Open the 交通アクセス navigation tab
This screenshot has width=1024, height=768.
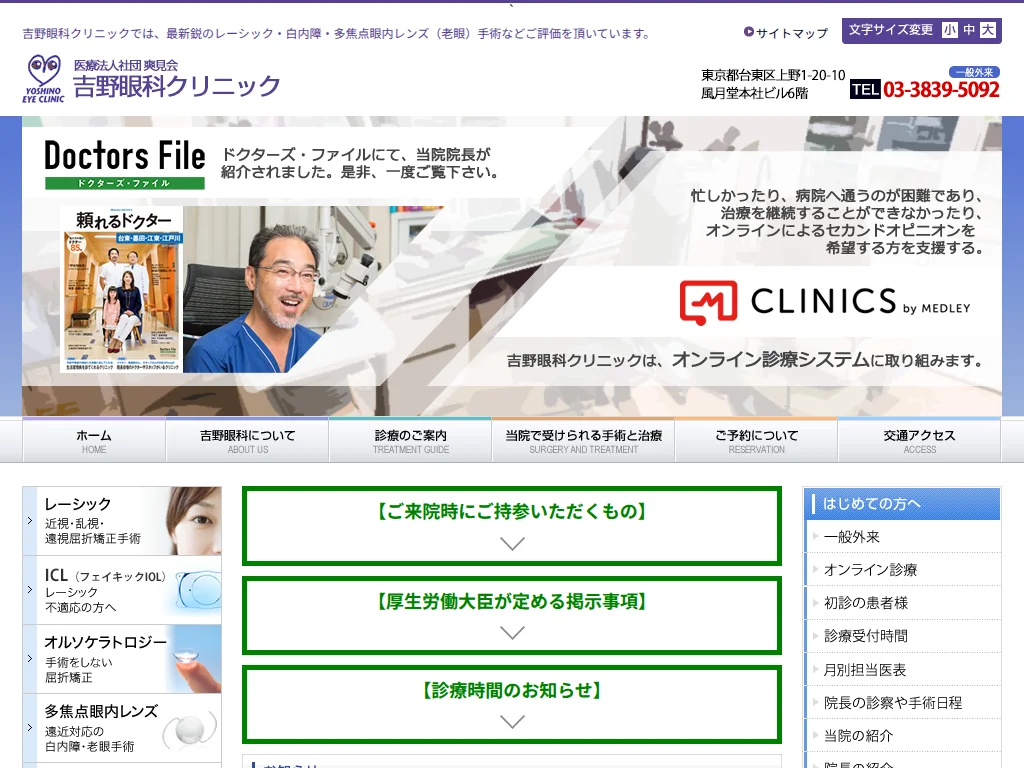pos(921,441)
